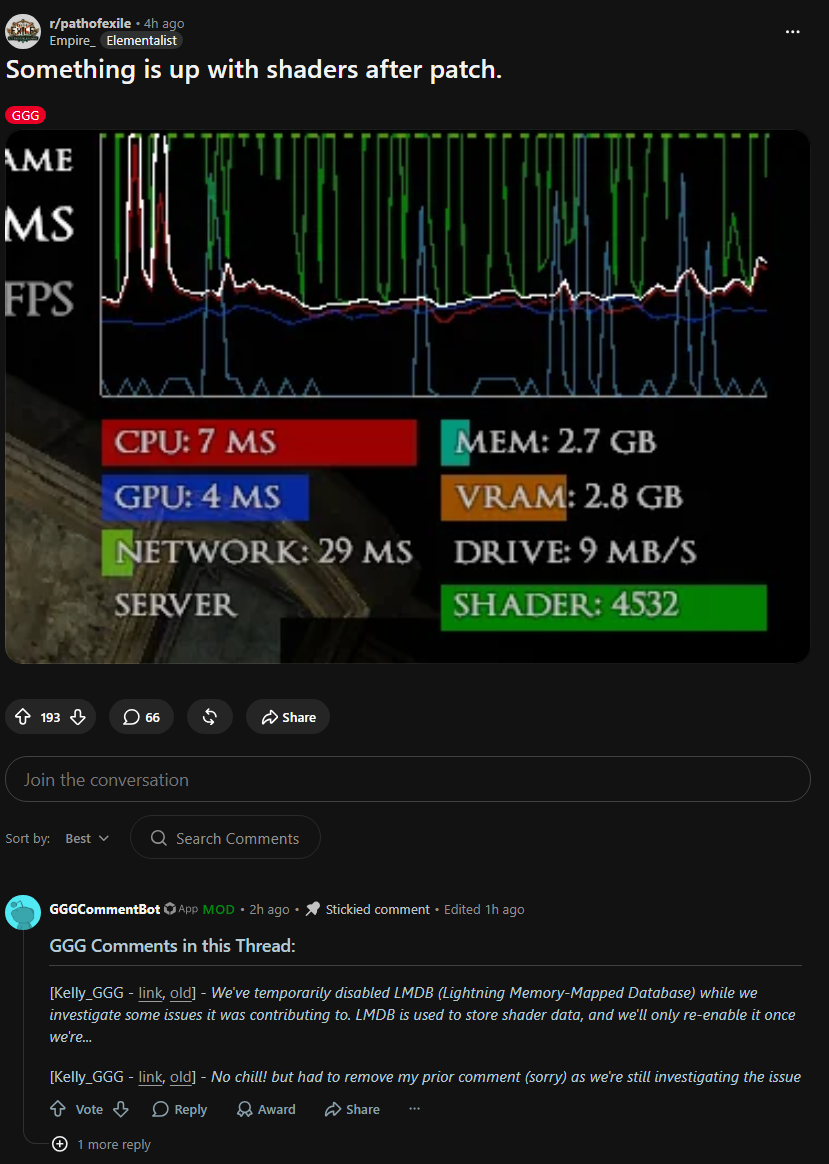Share the post
The height and width of the screenshot is (1164, 829).
(288, 717)
